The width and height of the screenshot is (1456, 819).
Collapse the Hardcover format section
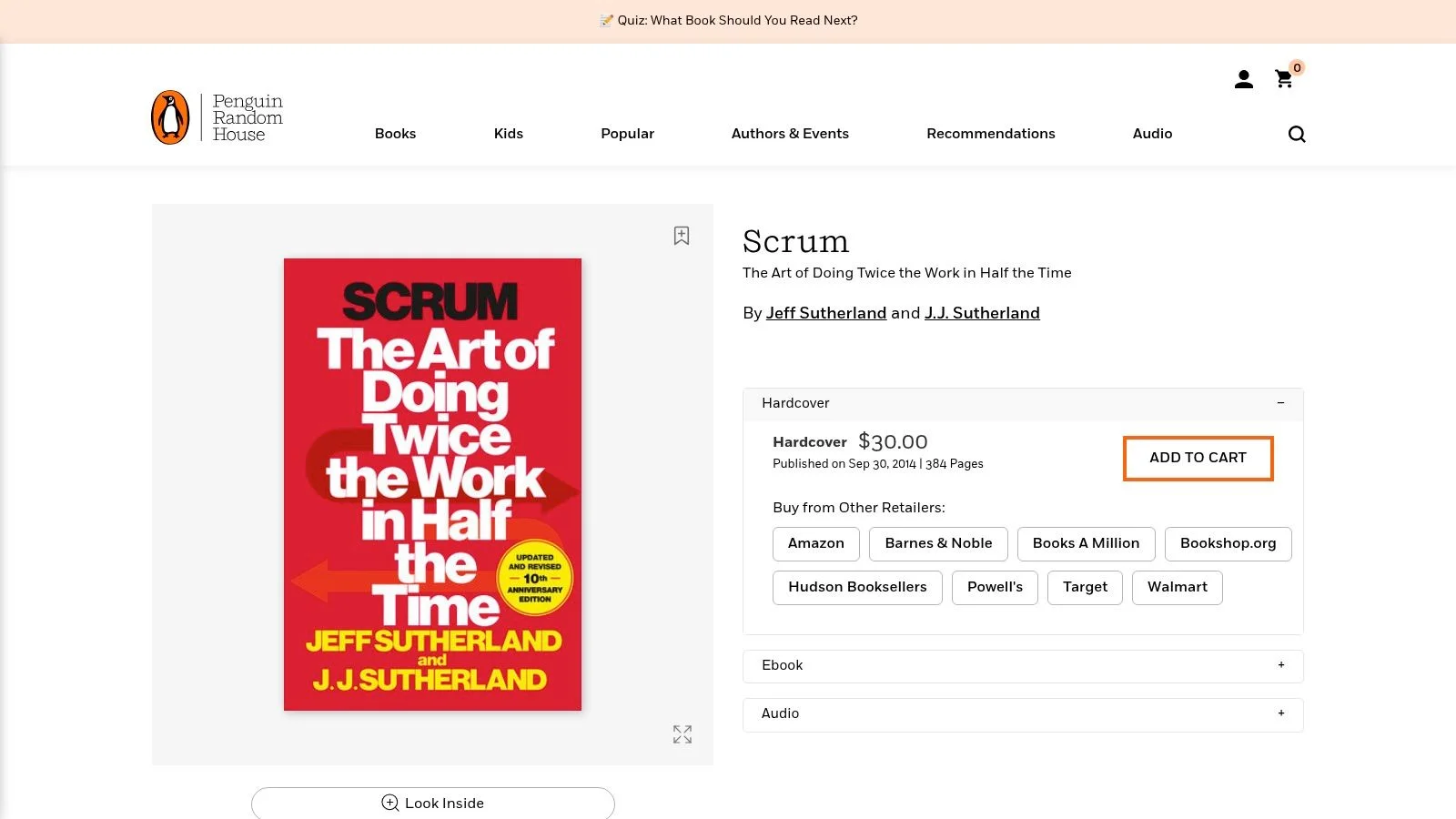coord(1023,403)
